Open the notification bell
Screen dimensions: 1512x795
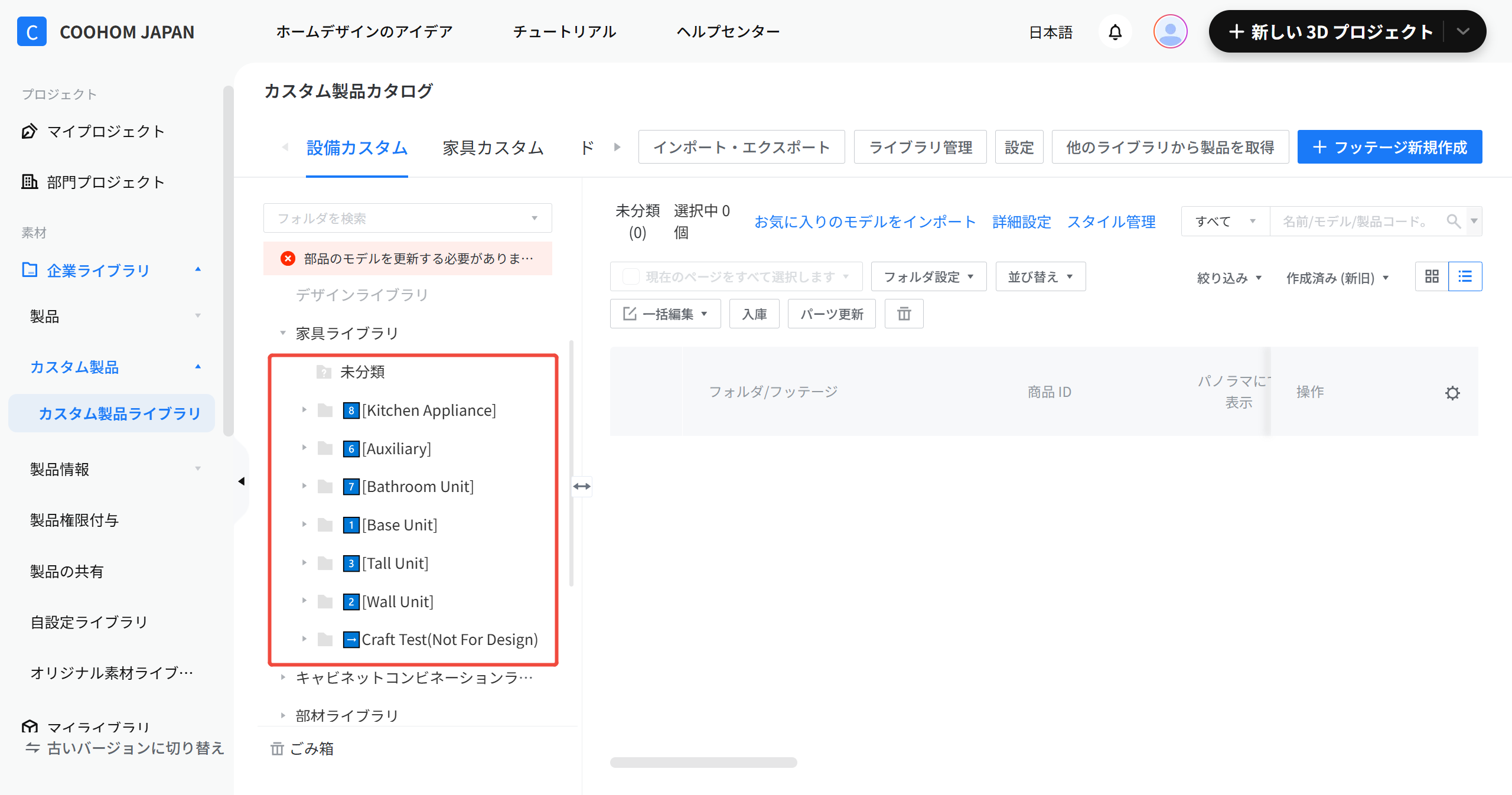(1115, 32)
